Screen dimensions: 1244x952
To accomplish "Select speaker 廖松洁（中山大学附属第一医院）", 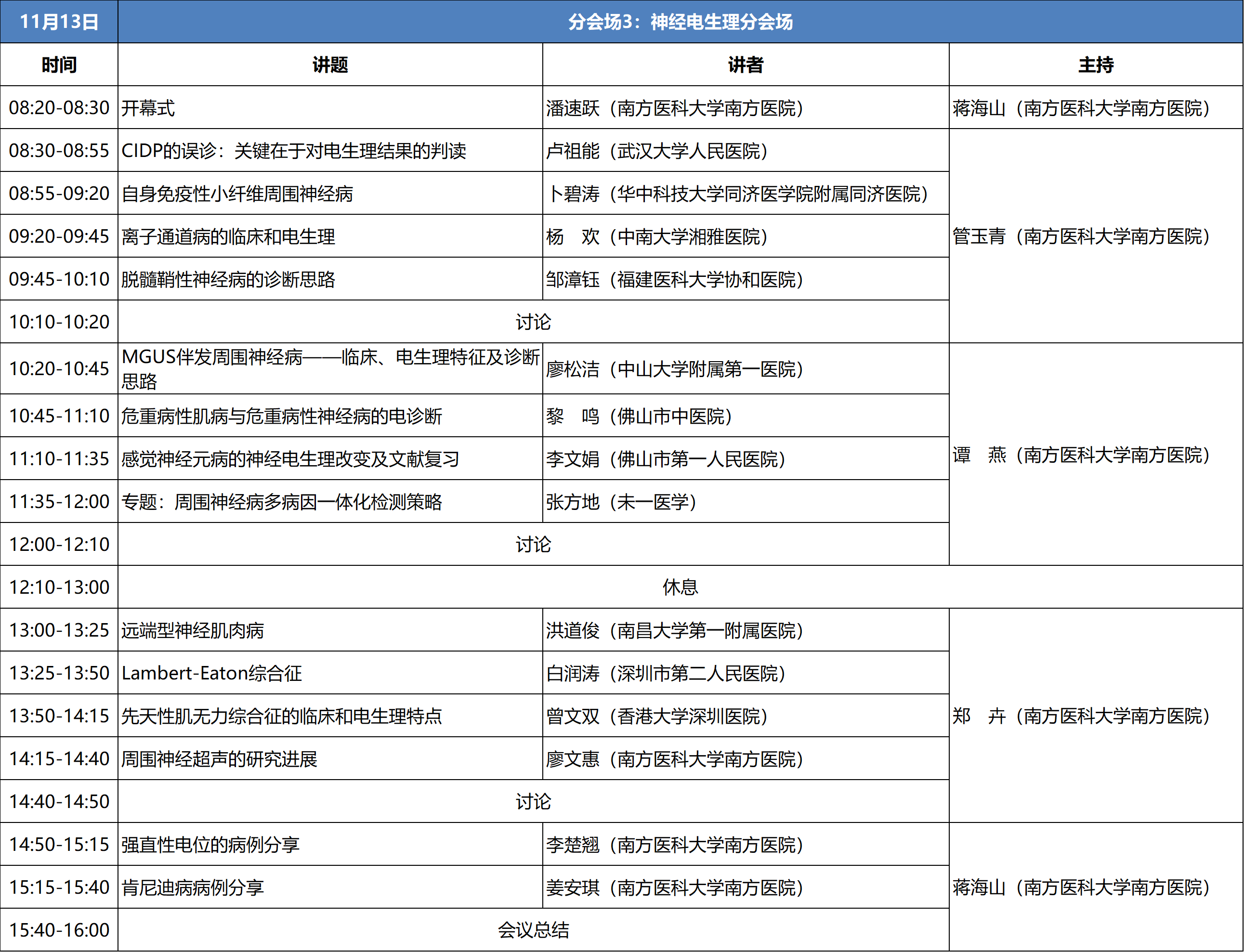I will [x=746, y=368].
